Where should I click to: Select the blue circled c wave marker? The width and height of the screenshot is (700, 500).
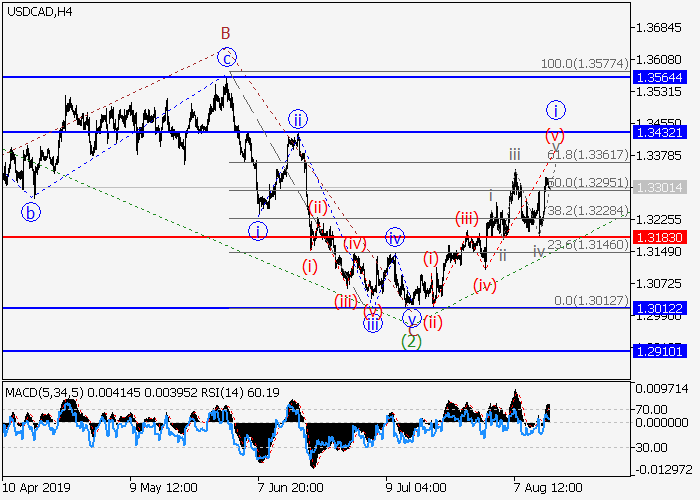pyautogui.click(x=228, y=57)
